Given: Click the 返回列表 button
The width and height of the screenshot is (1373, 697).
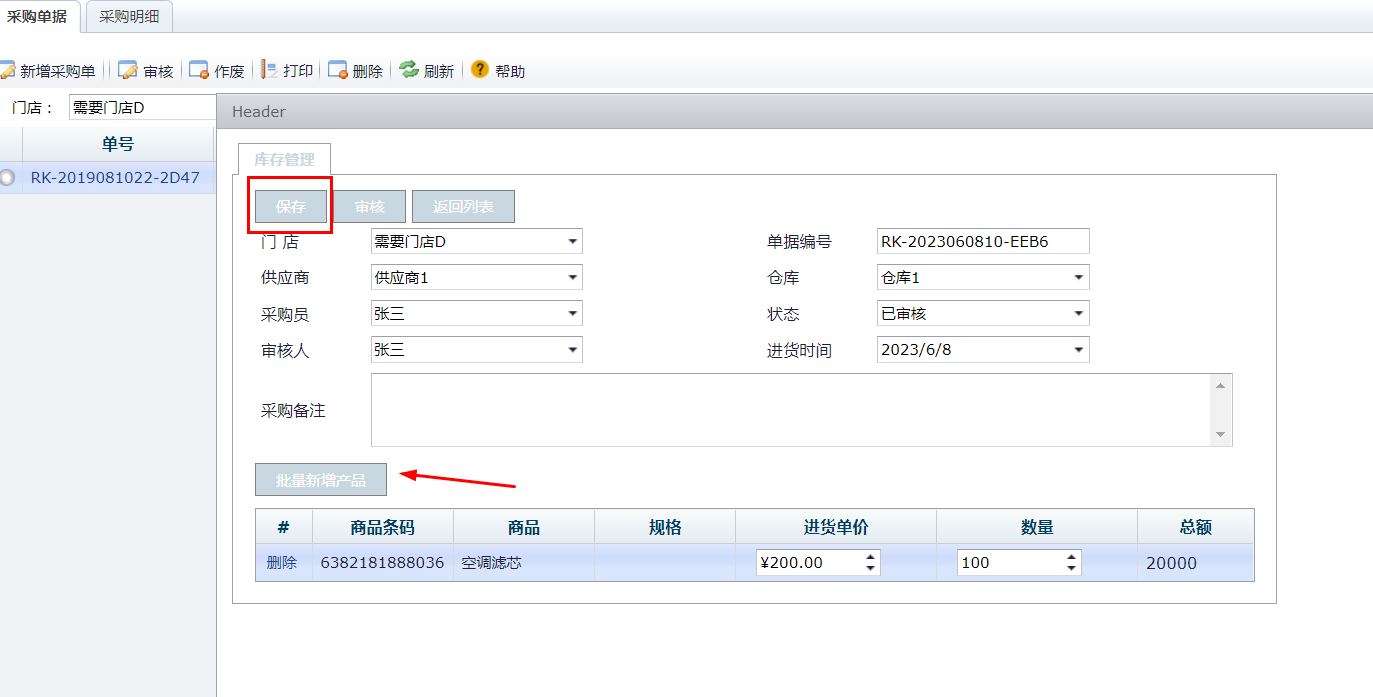Looking at the screenshot, I should click(x=463, y=207).
